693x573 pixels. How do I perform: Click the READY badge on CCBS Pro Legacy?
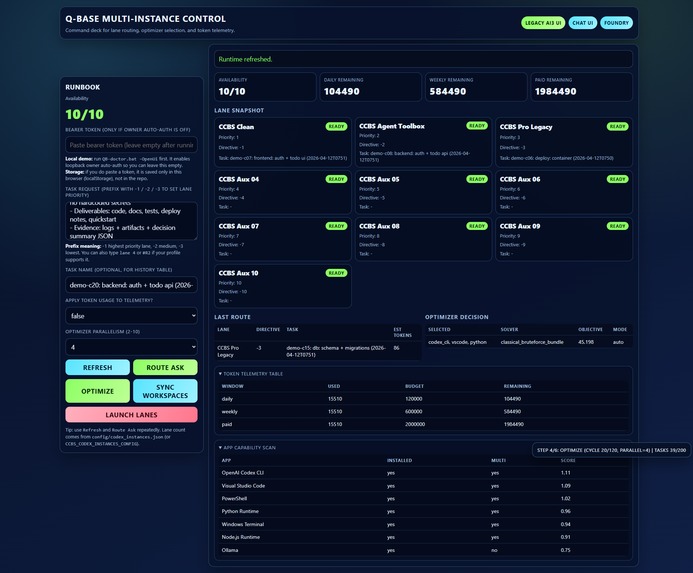tap(617, 126)
